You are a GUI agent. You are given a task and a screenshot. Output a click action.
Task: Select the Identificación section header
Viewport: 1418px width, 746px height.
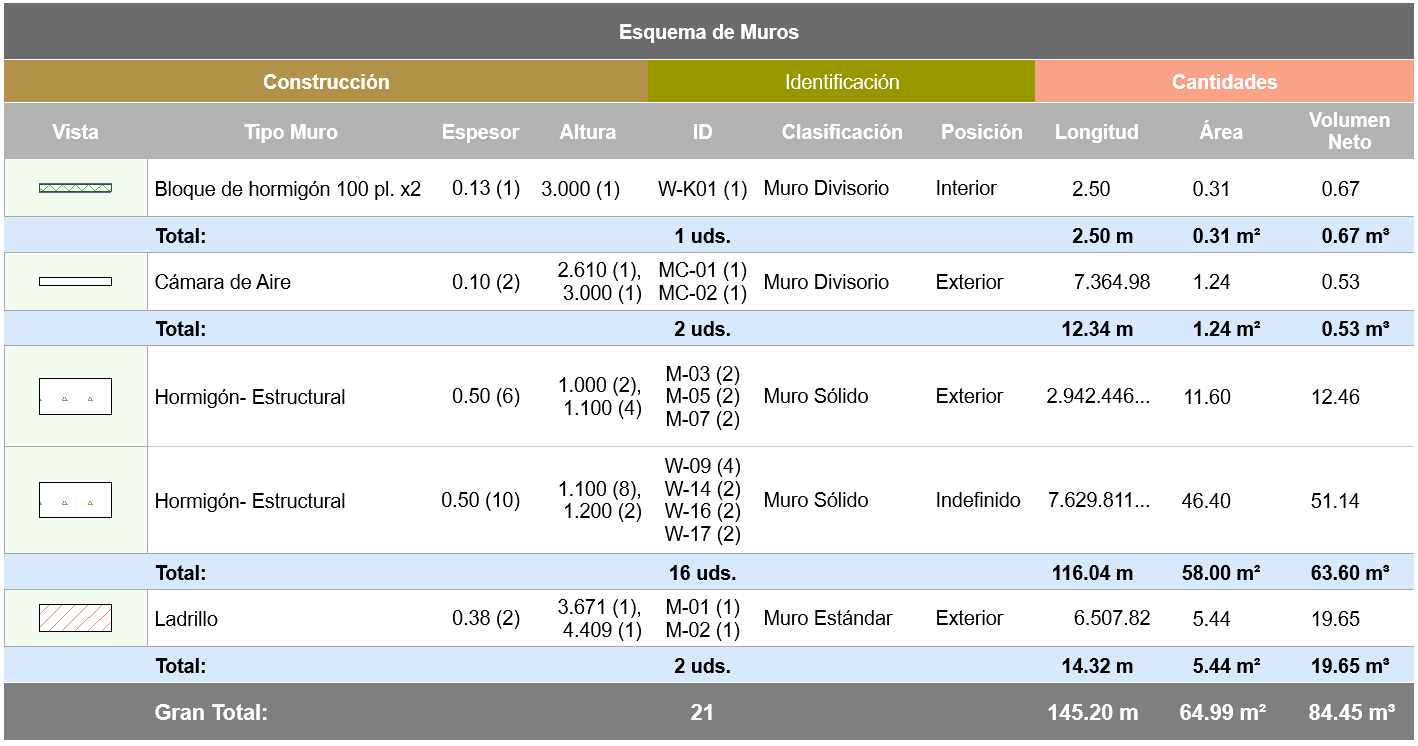coord(841,81)
